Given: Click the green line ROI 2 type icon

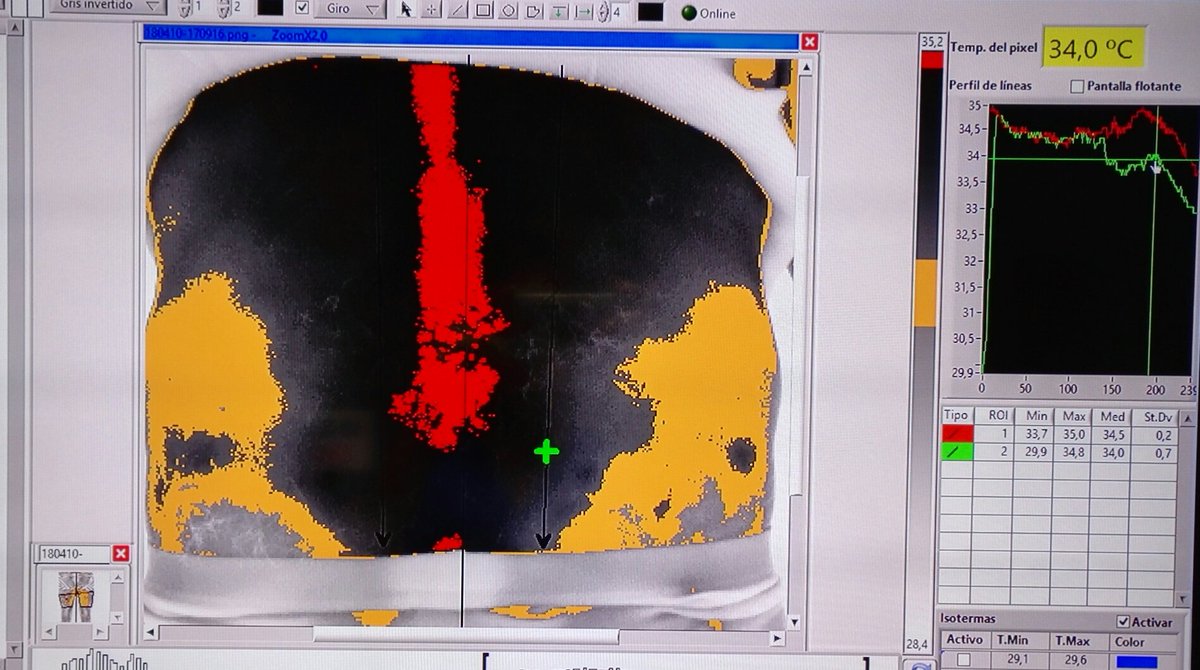Looking at the screenshot, I should (x=956, y=452).
